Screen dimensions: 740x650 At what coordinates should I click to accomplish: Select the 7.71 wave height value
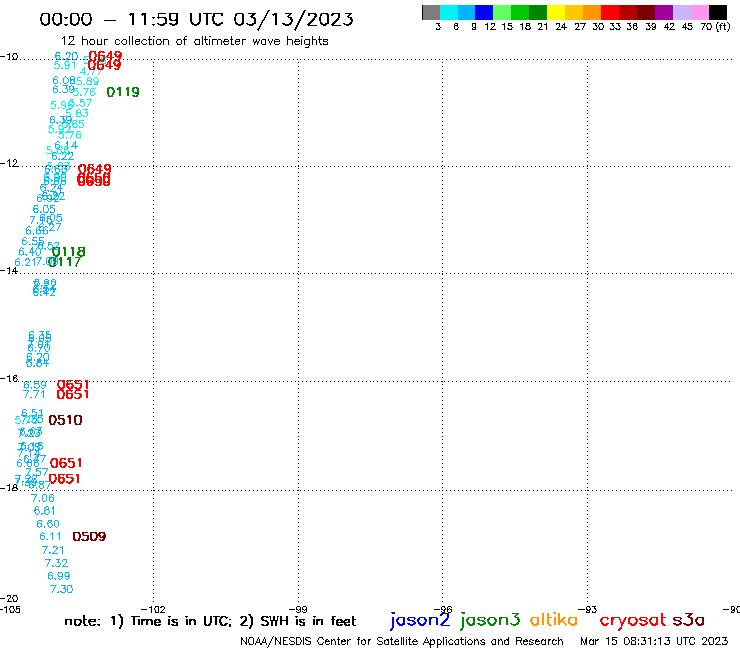point(34,394)
